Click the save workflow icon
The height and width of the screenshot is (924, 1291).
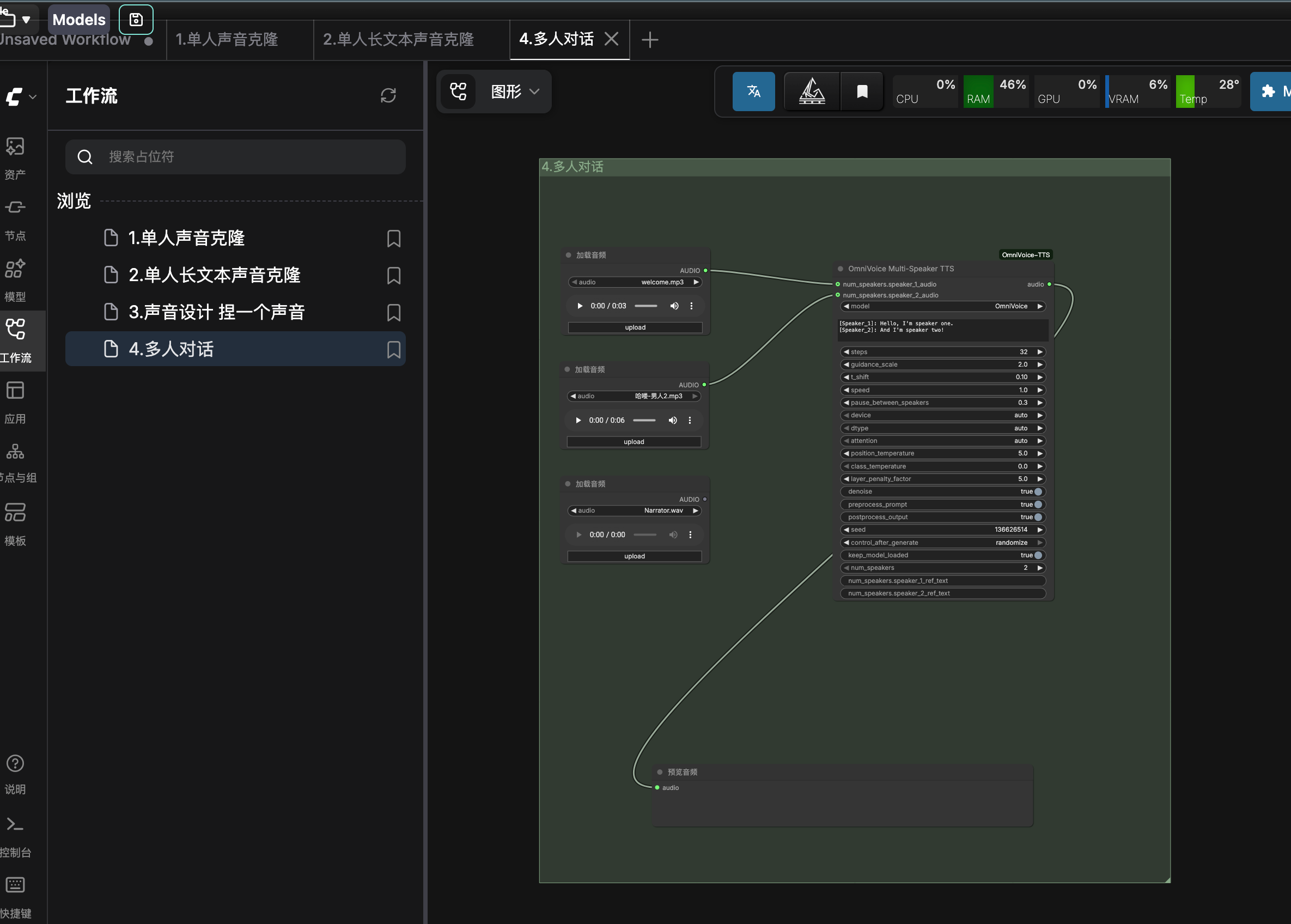pos(136,20)
